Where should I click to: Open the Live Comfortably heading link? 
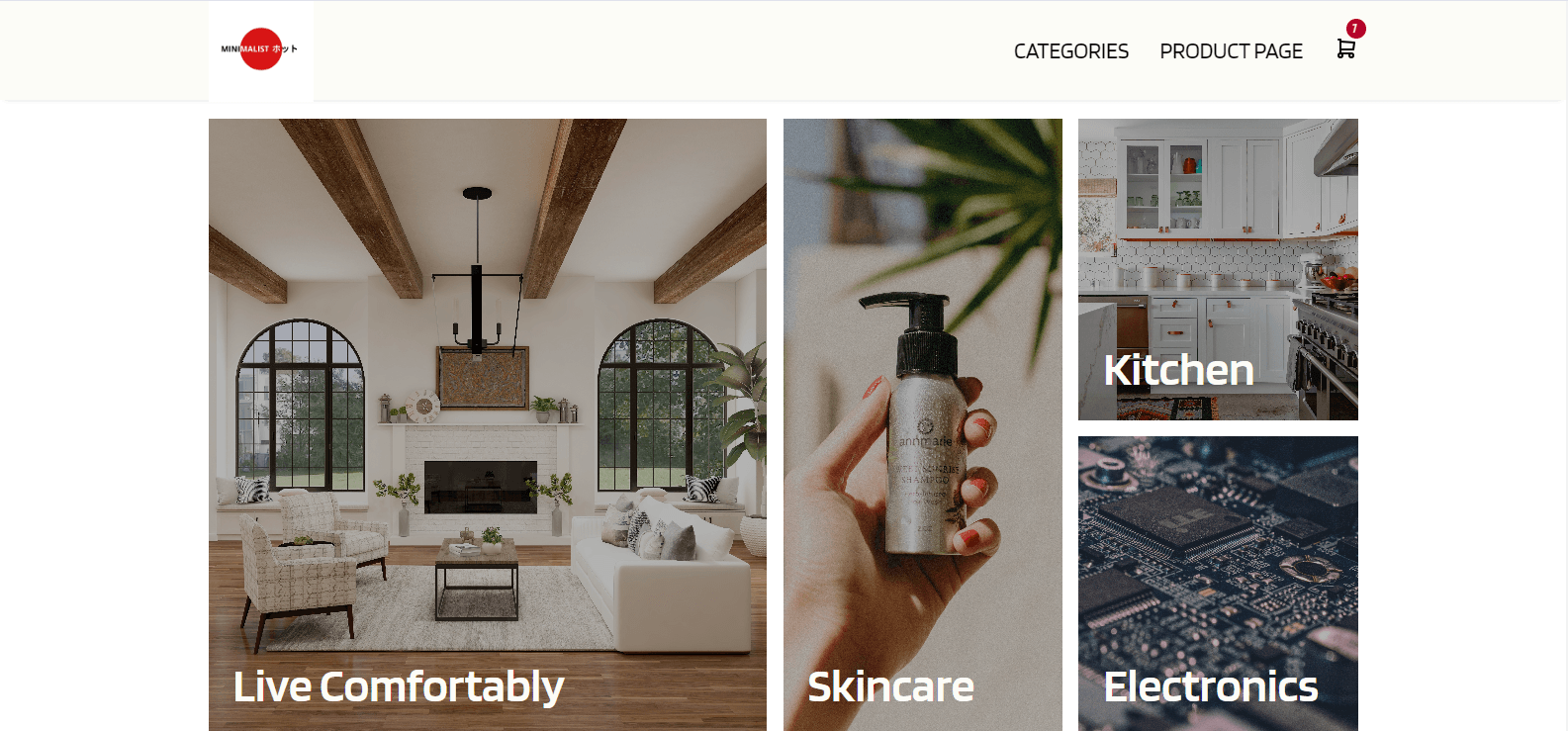tap(399, 686)
